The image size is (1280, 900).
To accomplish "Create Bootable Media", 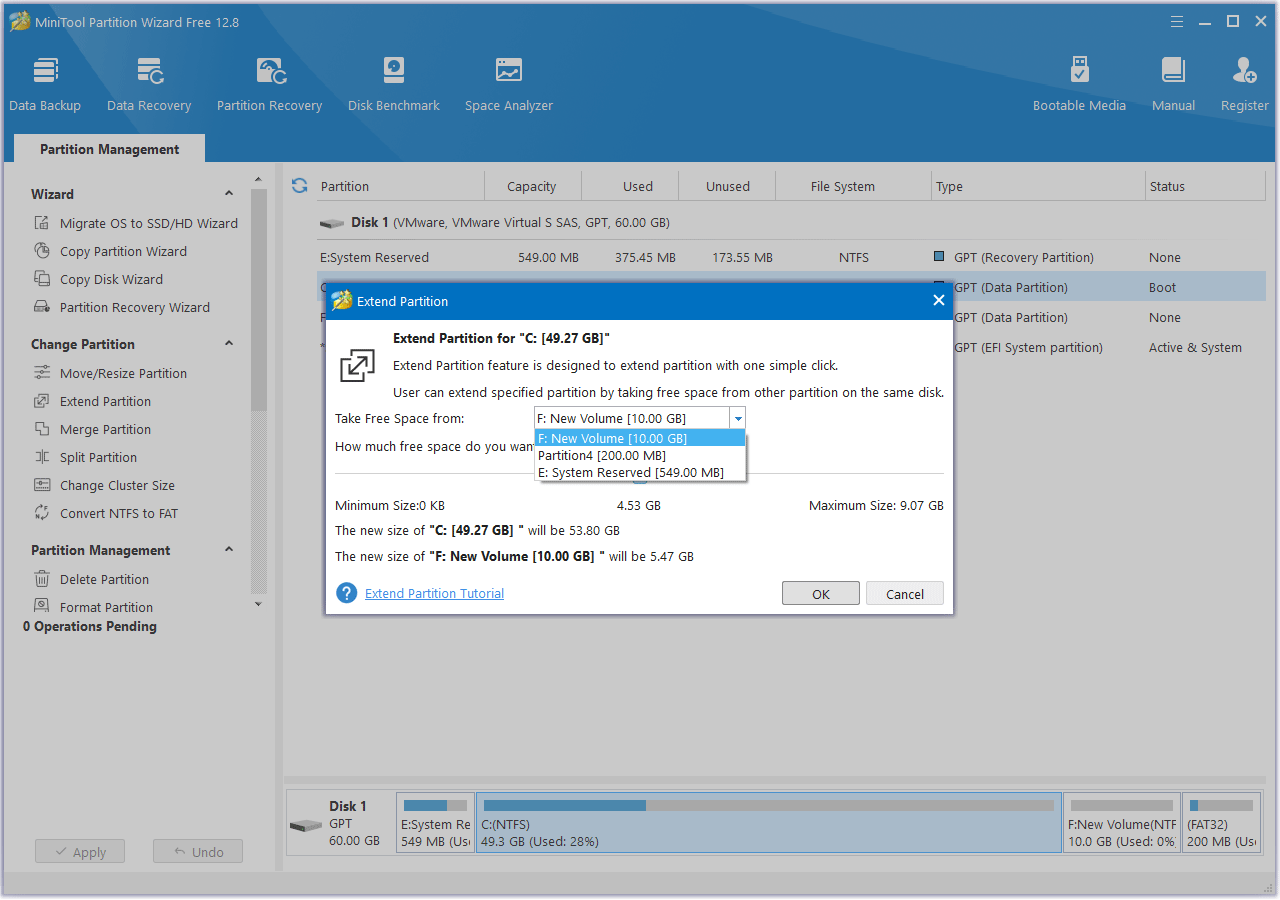I will point(1079,80).
